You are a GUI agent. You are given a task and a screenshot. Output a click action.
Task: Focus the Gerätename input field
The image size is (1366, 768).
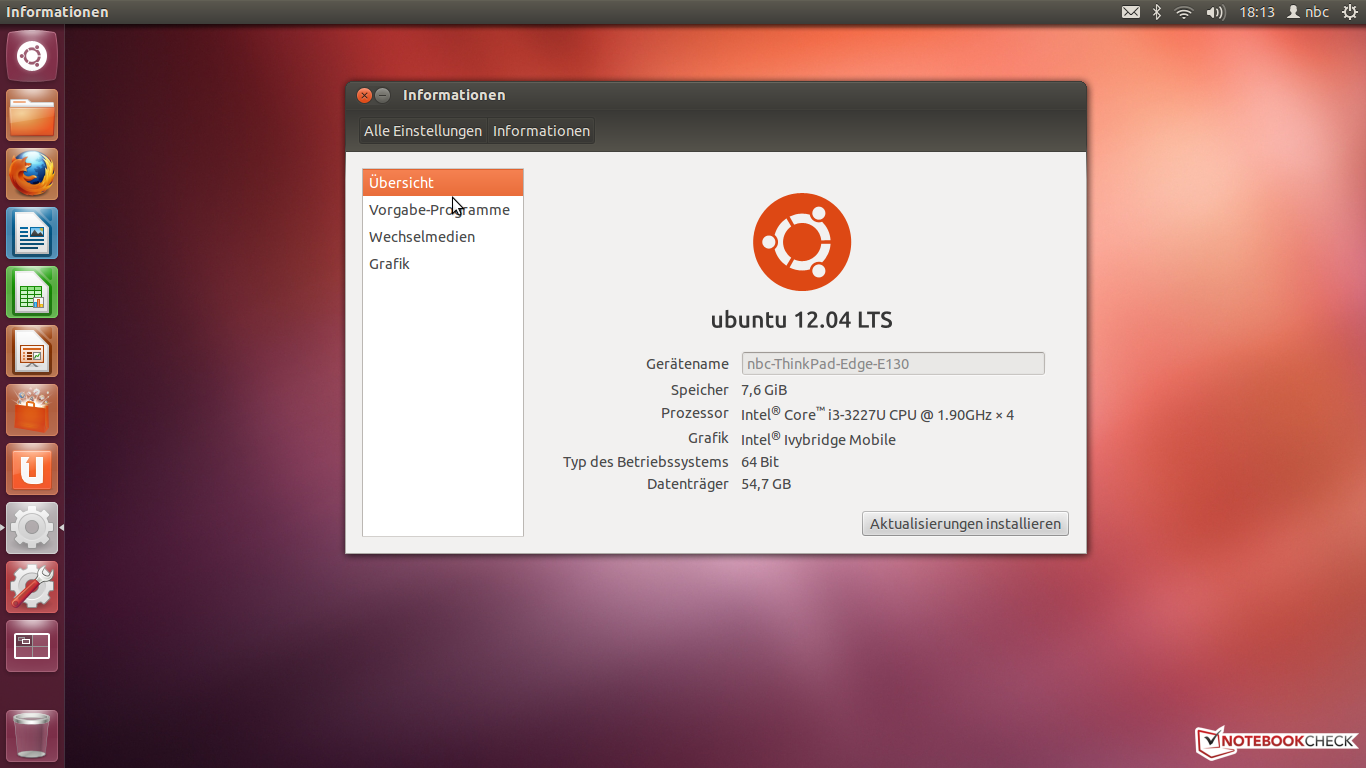pos(893,363)
